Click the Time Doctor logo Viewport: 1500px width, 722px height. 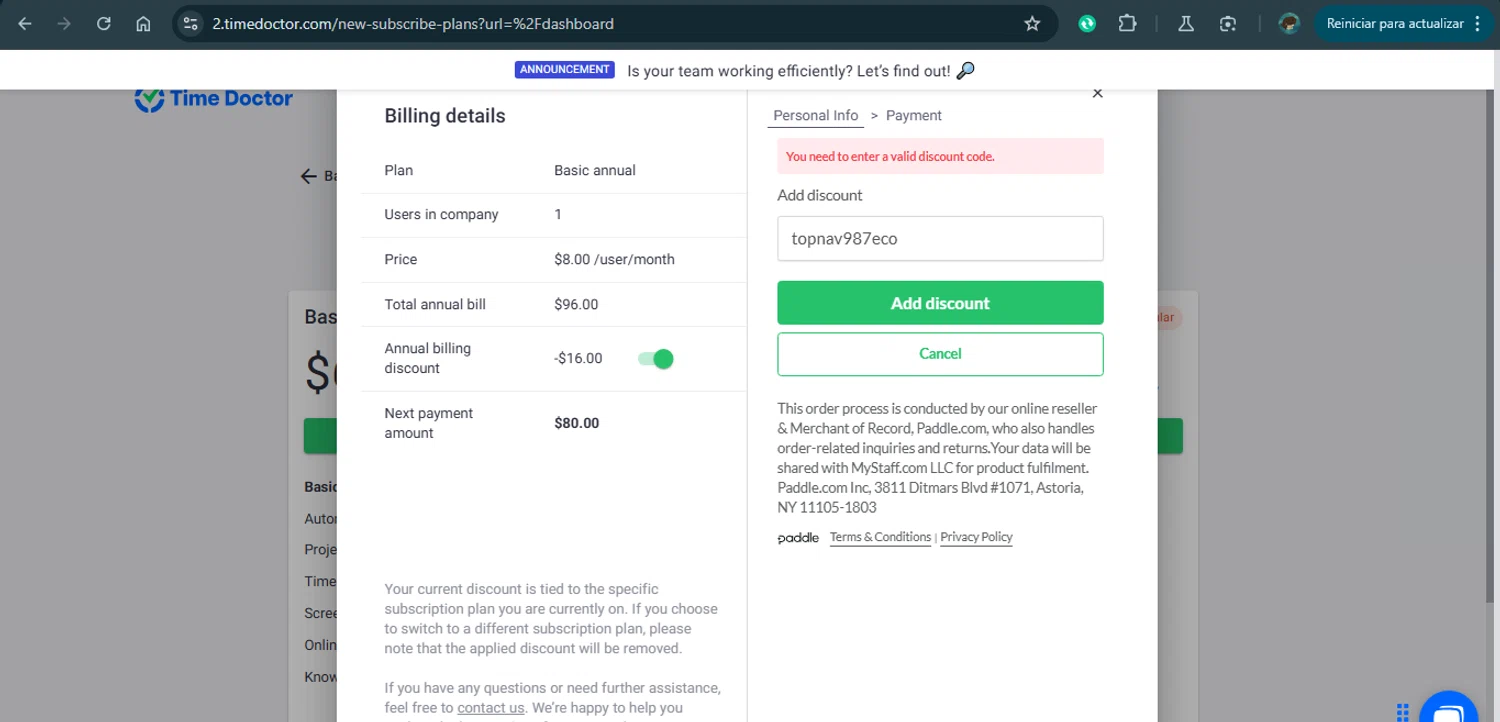(214, 98)
